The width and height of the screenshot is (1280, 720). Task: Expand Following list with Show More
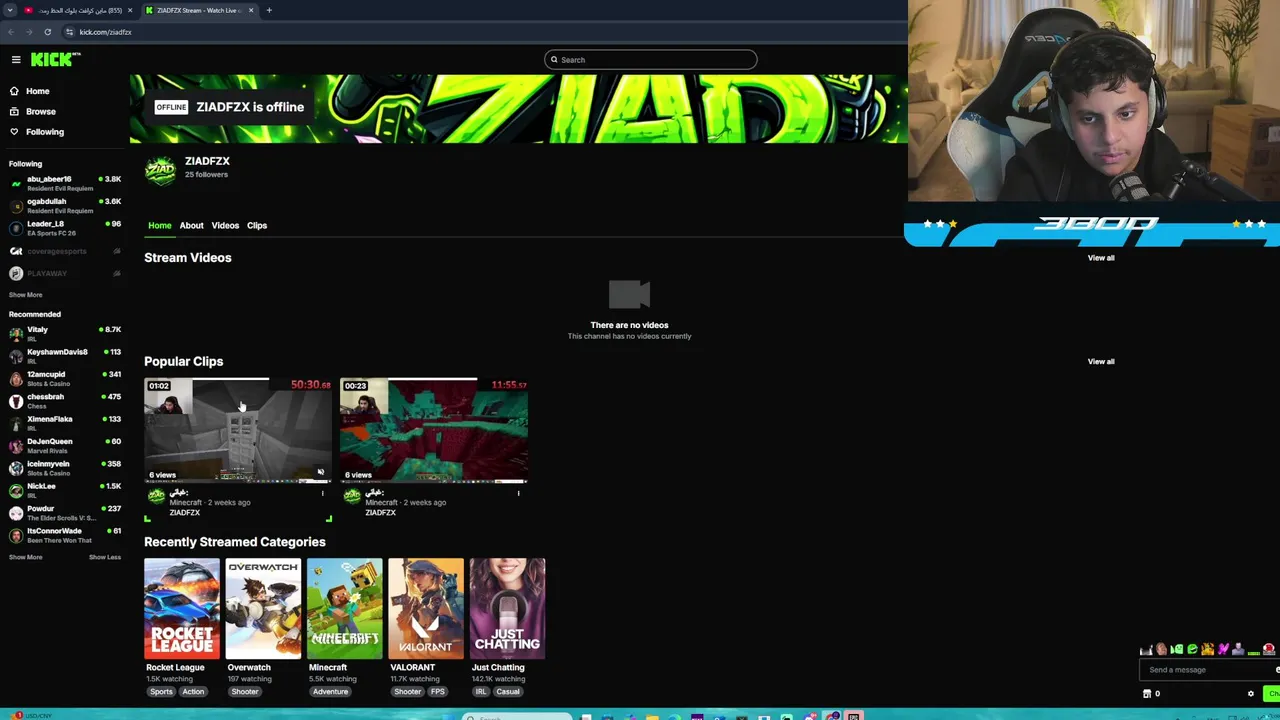(26, 295)
